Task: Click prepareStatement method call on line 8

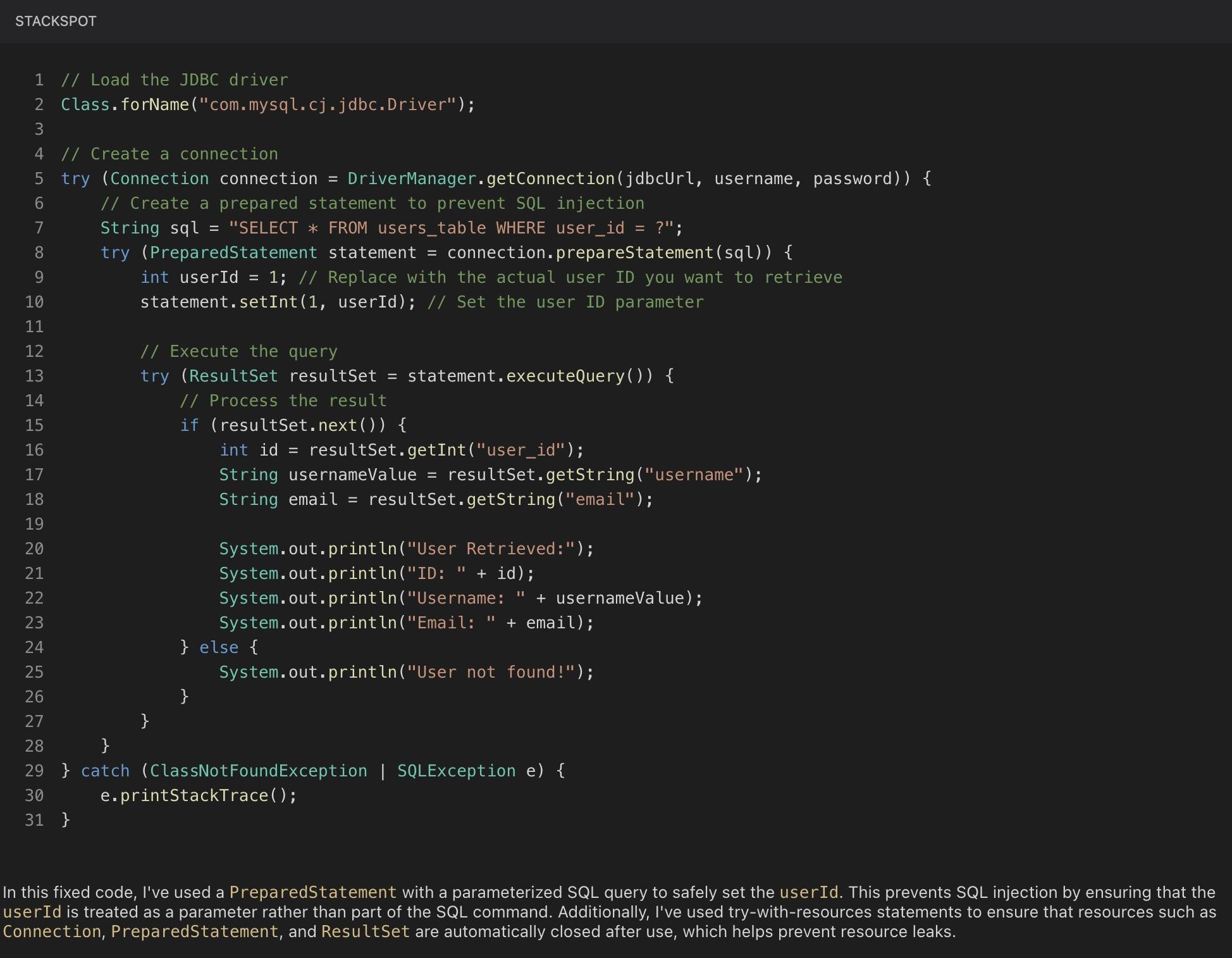Action: [x=634, y=252]
